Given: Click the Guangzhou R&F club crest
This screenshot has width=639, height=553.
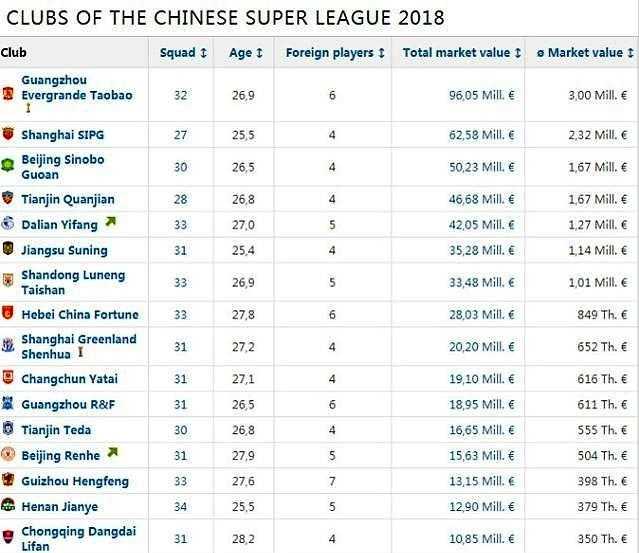Looking at the screenshot, I should click(8, 403).
